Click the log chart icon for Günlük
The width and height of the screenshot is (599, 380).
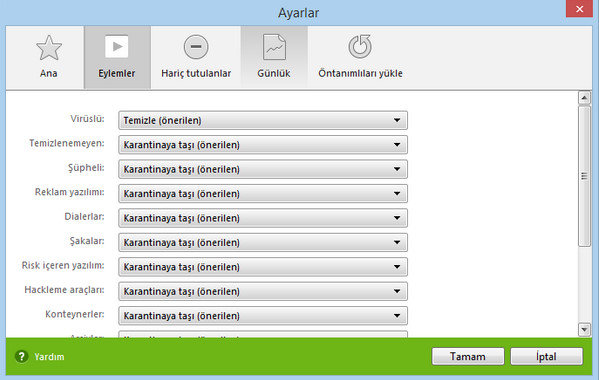(x=274, y=47)
